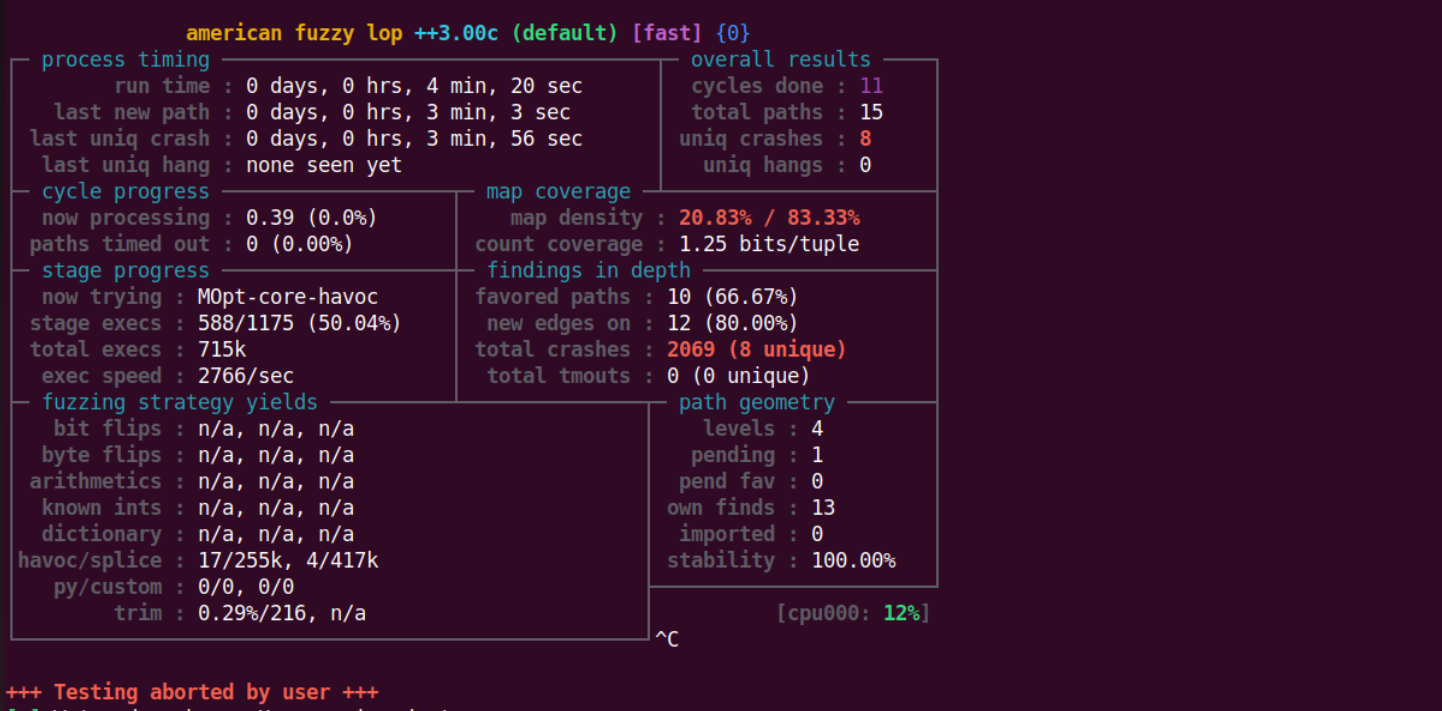Expand the stage progress section

125,270
